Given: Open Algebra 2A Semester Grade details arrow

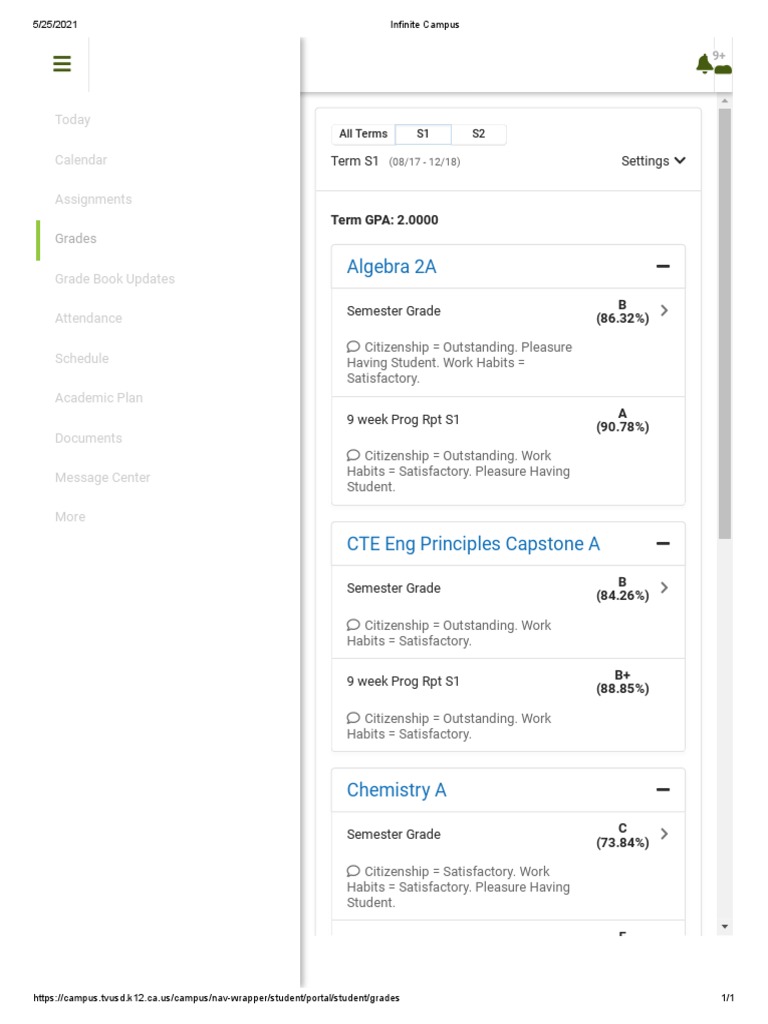Looking at the screenshot, I should [x=665, y=311].
